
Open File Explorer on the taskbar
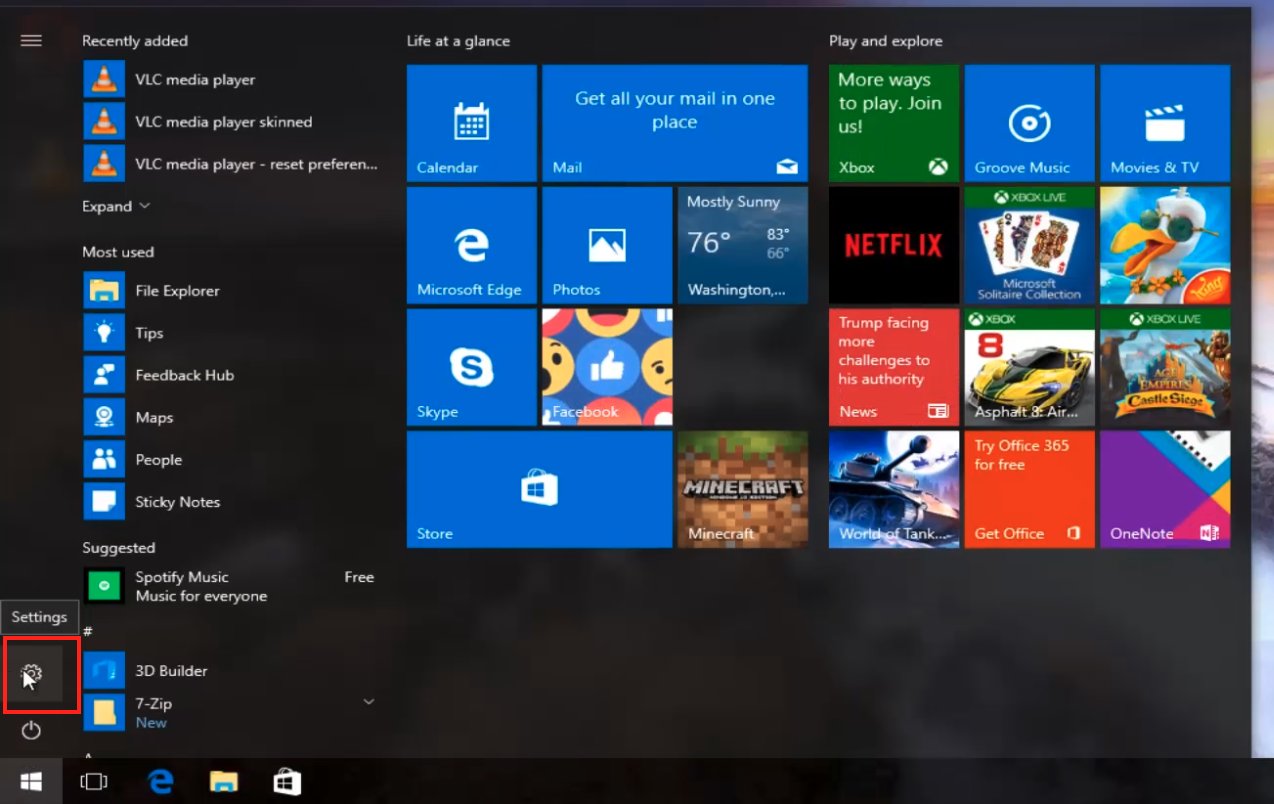[224, 781]
